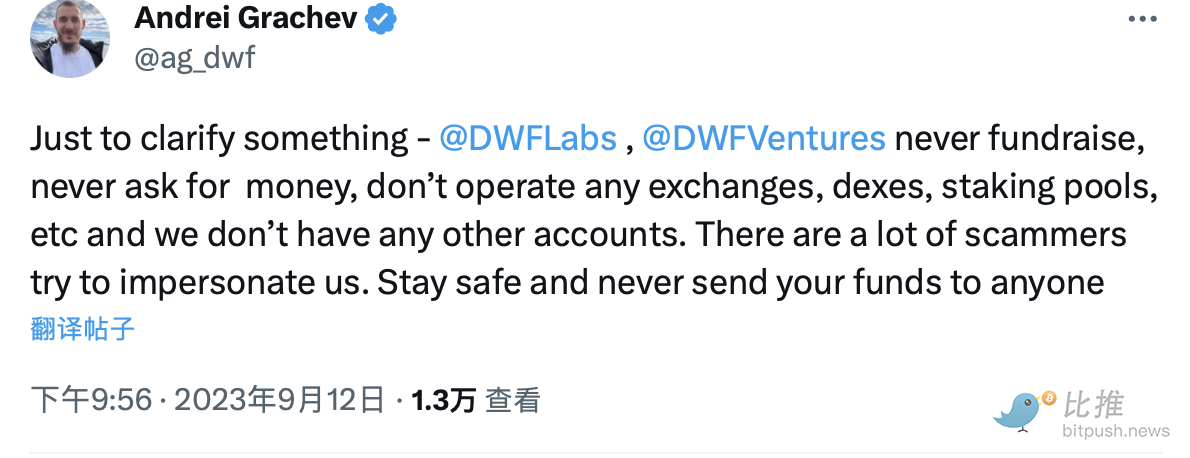Click the blue verified checkmark badge
The width and height of the screenshot is (1190, 458).
coord(383,18)
